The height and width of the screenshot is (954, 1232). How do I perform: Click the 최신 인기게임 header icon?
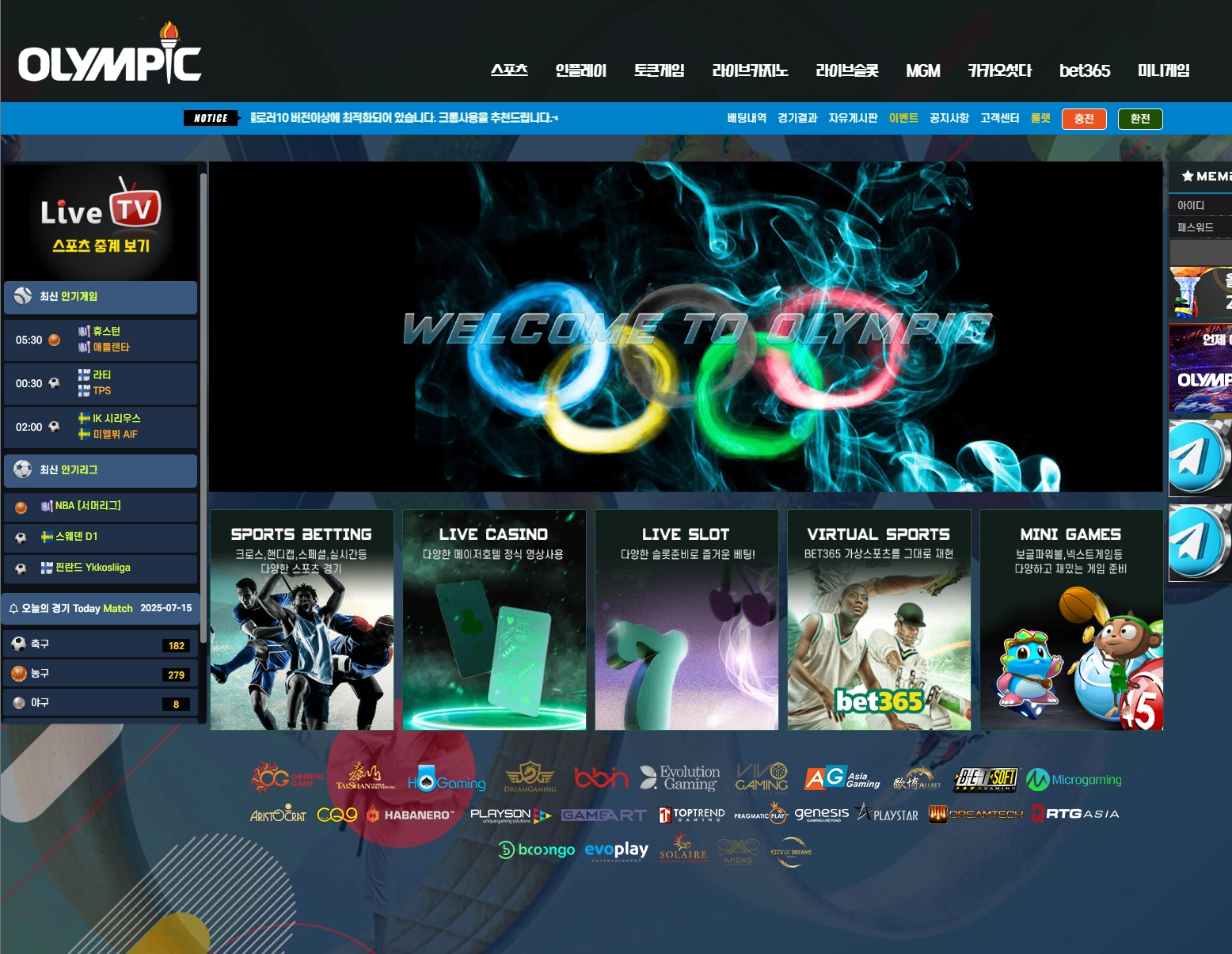coord(23,296)
